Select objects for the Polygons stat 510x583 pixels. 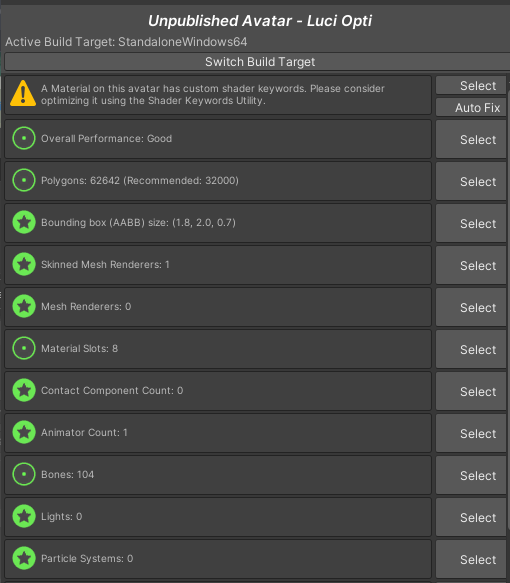click(471, 181)
